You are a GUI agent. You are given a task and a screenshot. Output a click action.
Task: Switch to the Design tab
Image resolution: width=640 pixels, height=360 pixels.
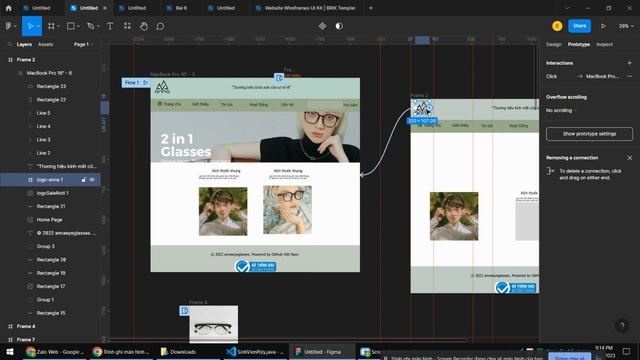(x=553, y=44)
